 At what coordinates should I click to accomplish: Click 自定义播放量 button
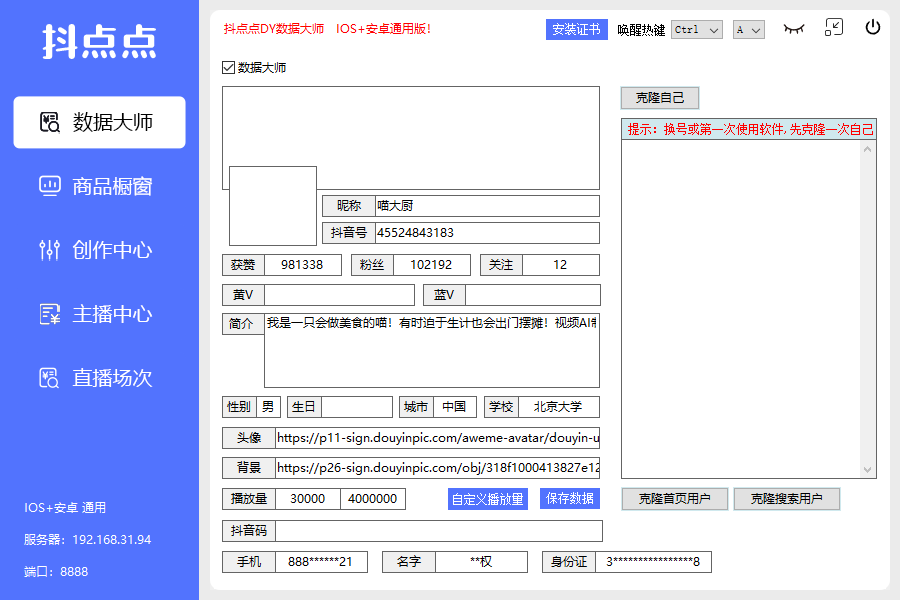[488, 499]
